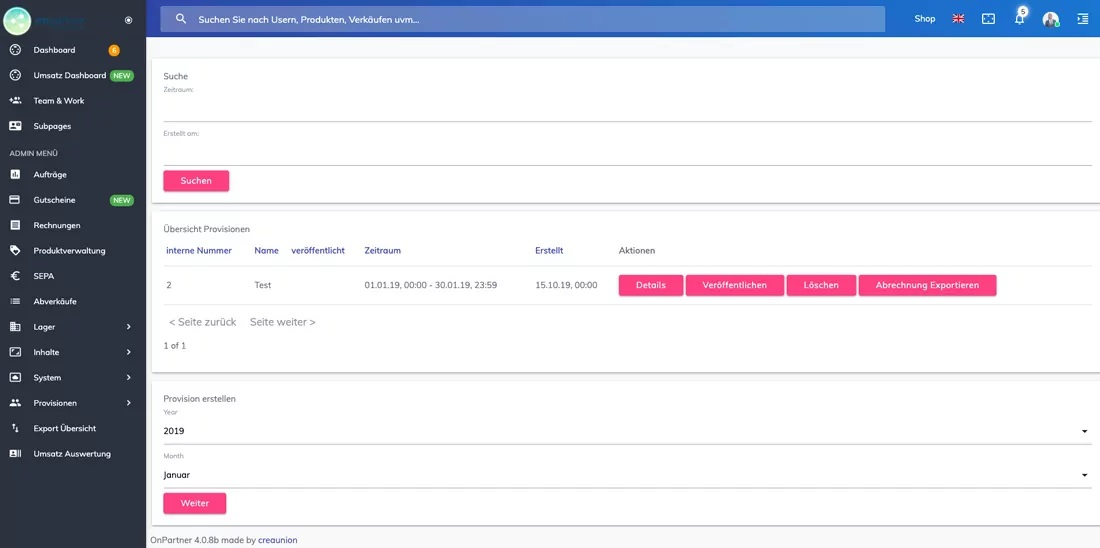Go to next page via Seite weiter
The height and width of the screenshot is (548, 1100).
click(x=283, y=322)
